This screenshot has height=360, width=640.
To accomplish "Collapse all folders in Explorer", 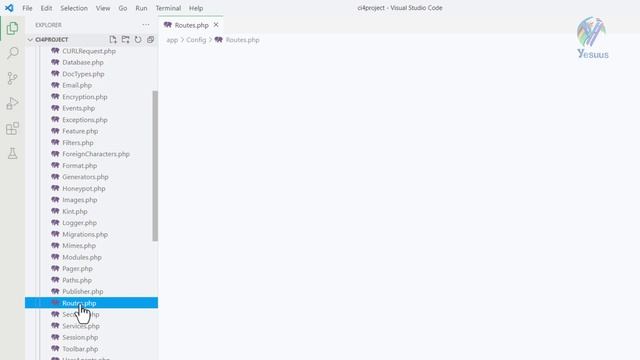I will click(x=150, y=40).
